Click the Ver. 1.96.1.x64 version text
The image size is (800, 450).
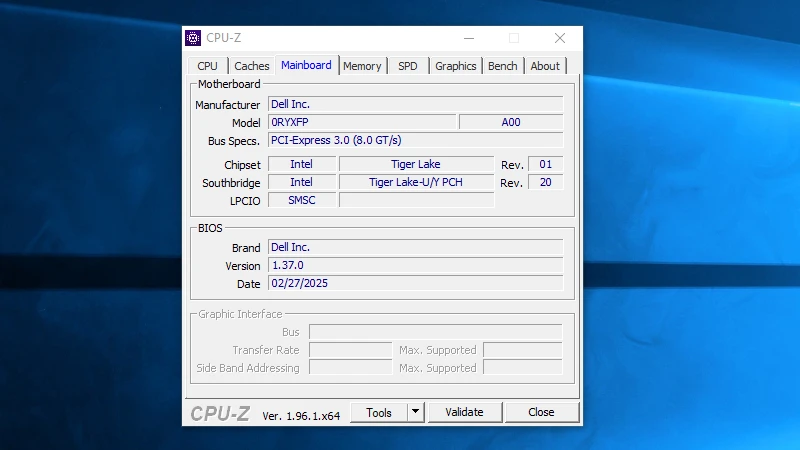301,416
